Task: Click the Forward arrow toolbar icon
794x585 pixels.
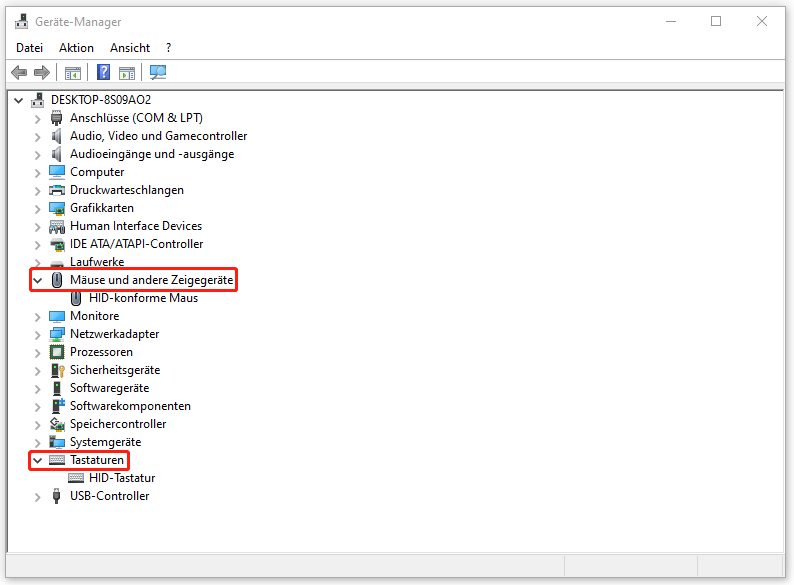Action: click(x=42, y=72)
